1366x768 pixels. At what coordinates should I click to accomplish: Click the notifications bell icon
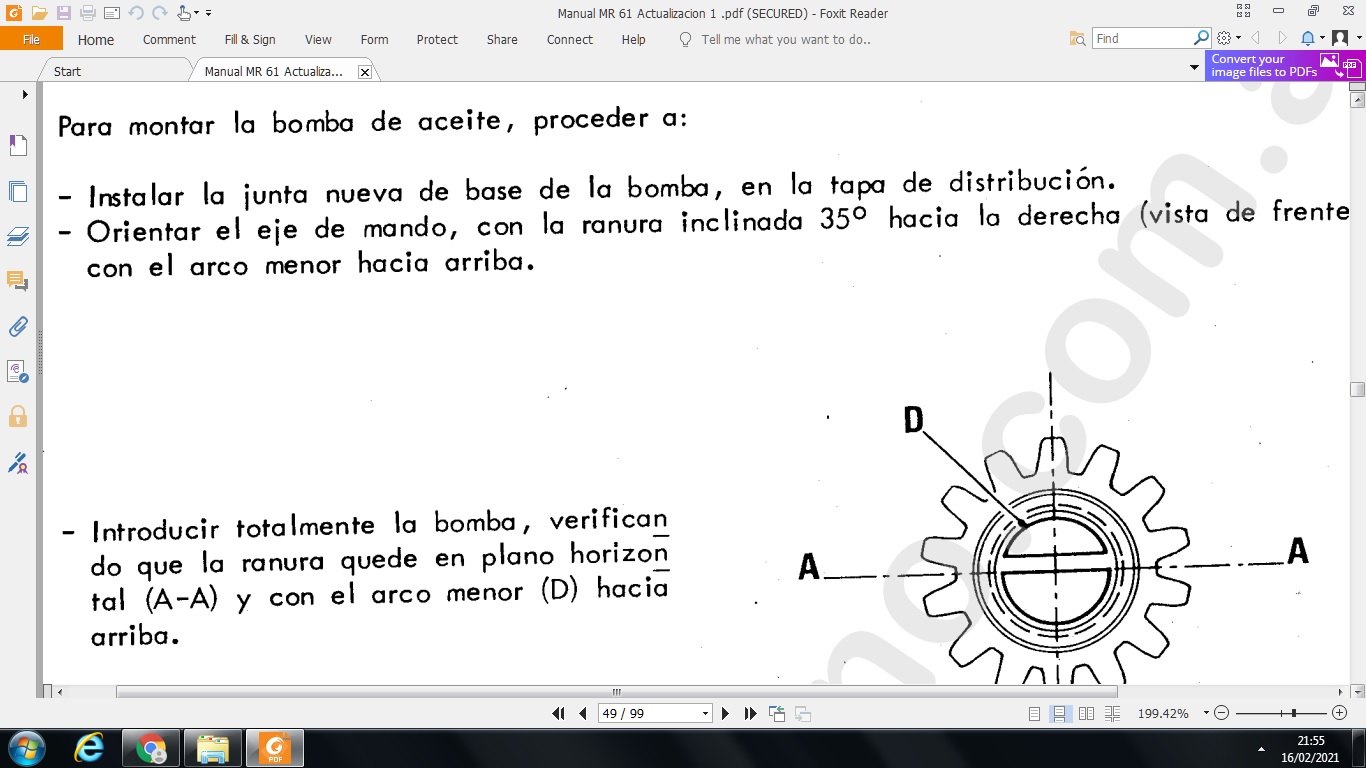[1308, 38]
